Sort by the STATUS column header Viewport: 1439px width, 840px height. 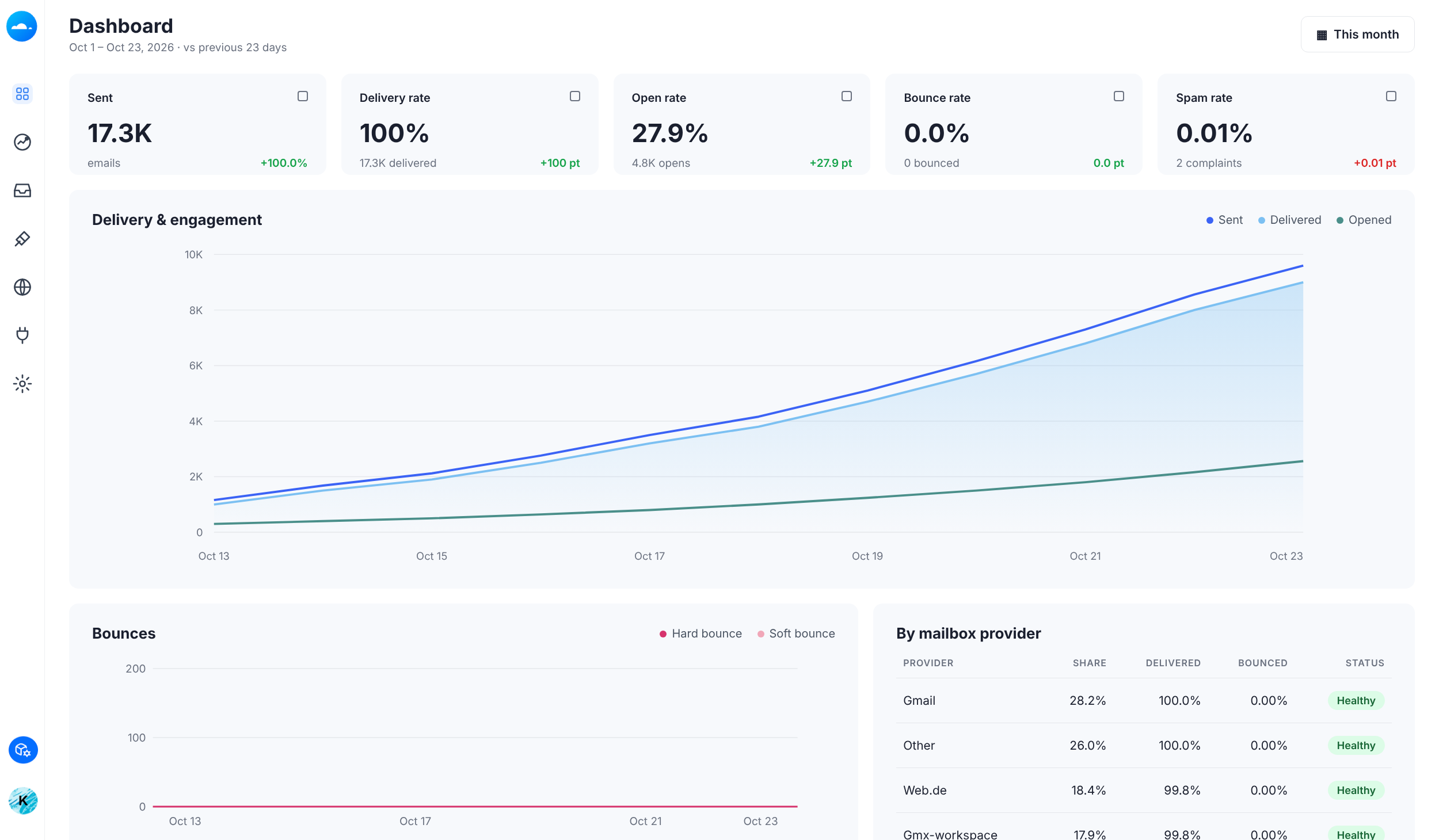[x=1365, y=663]
